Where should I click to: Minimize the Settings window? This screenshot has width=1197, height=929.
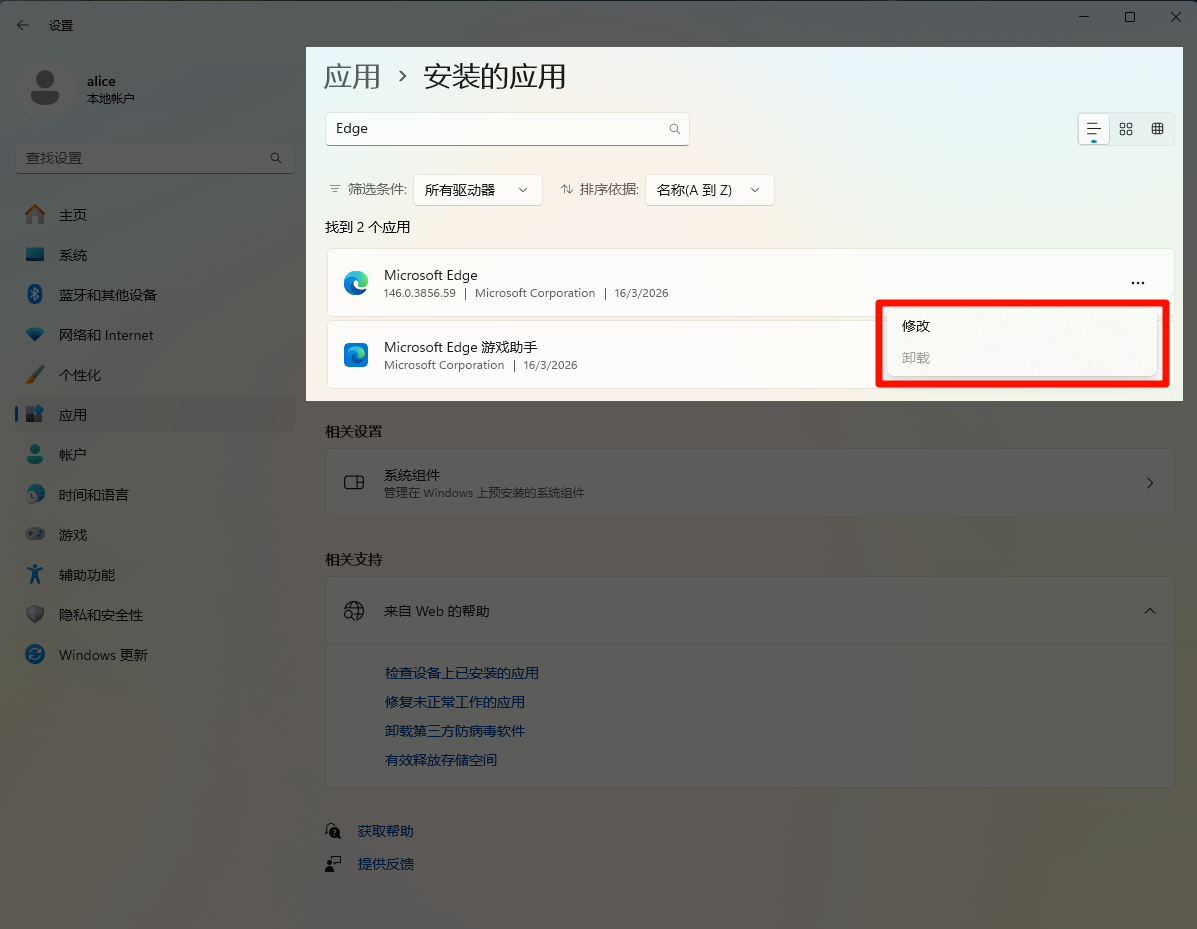[x=1084, y=18]
